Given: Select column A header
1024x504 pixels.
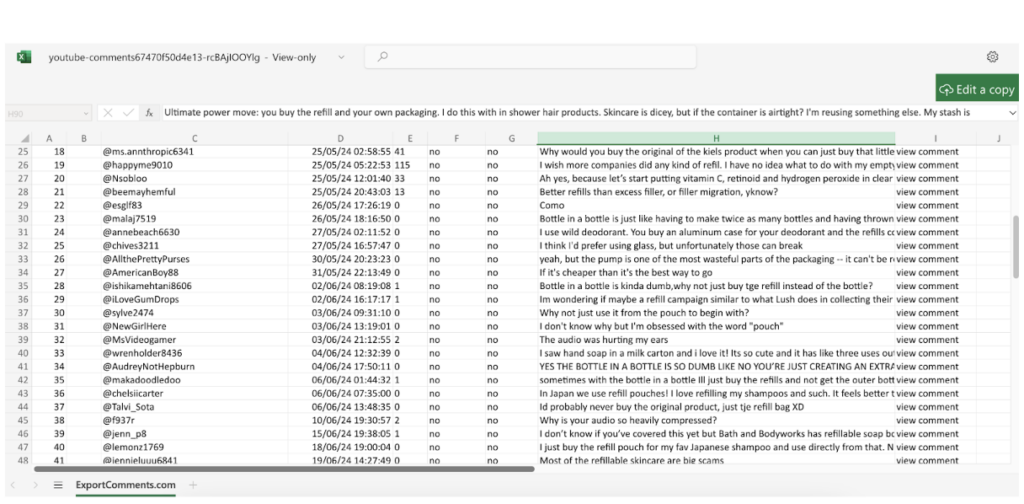Looking at the screenshot, I should [x=49, y=138].
